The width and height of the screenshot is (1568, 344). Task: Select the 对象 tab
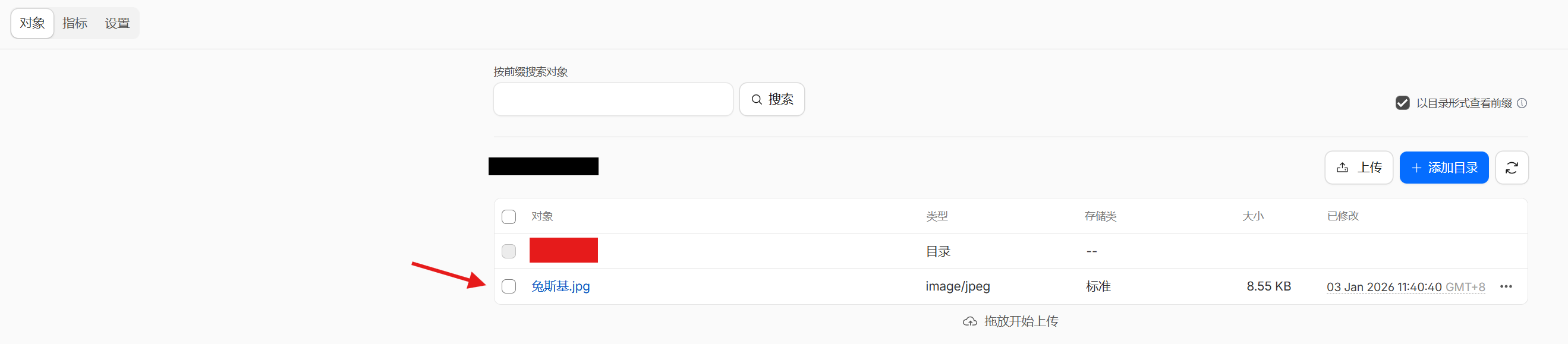click(32, 23)
